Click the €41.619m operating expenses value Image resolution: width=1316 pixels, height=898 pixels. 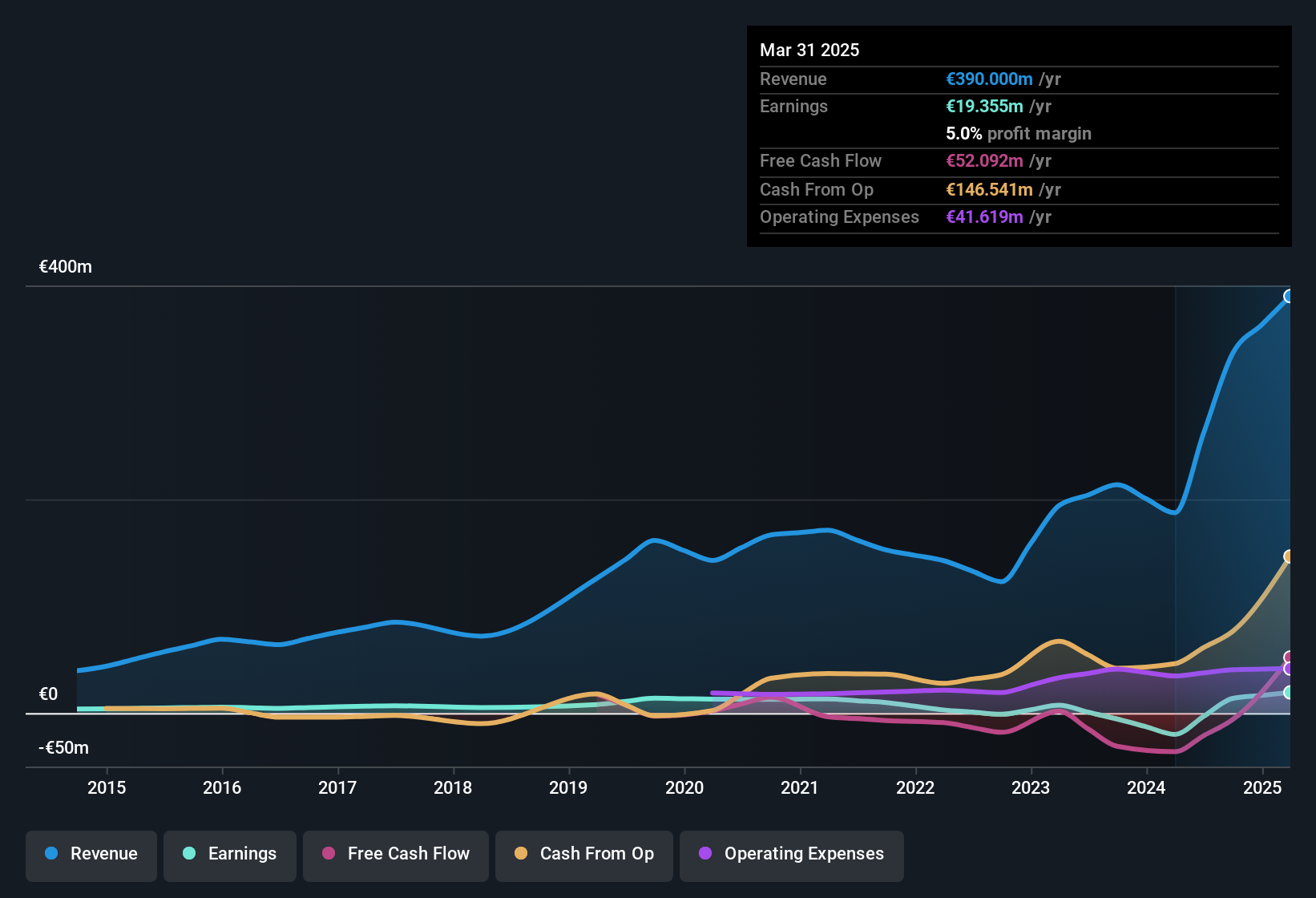coord(984,216)
